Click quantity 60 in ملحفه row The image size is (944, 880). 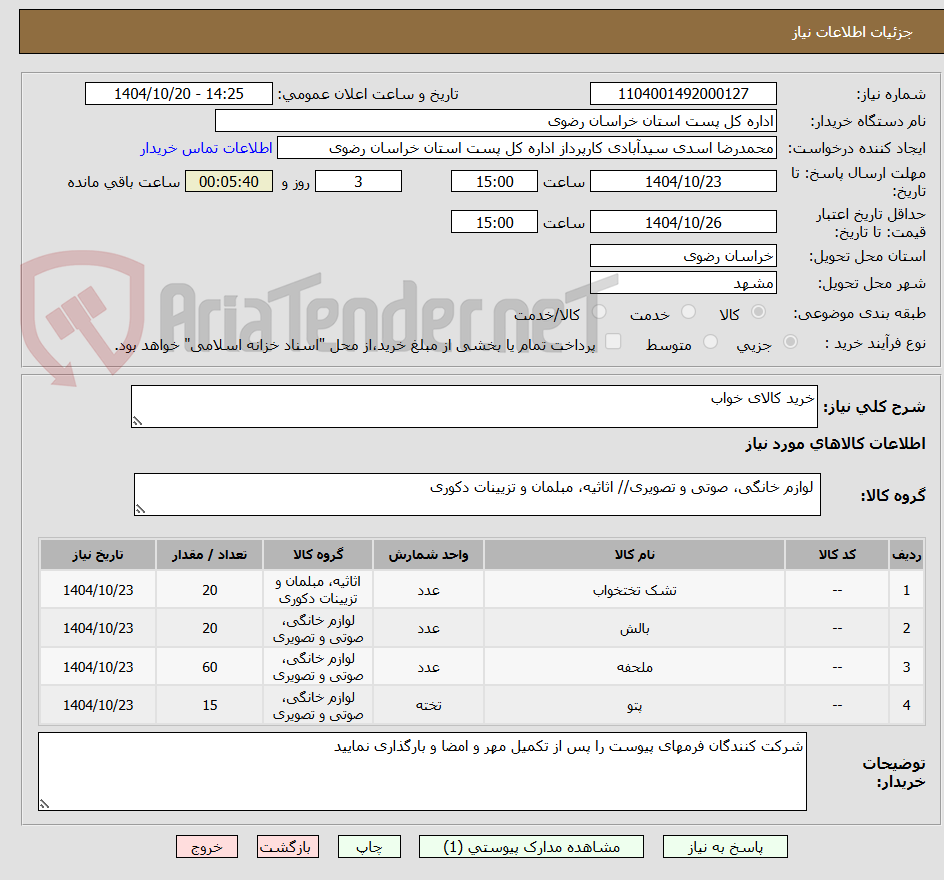[x=210, y=667]
